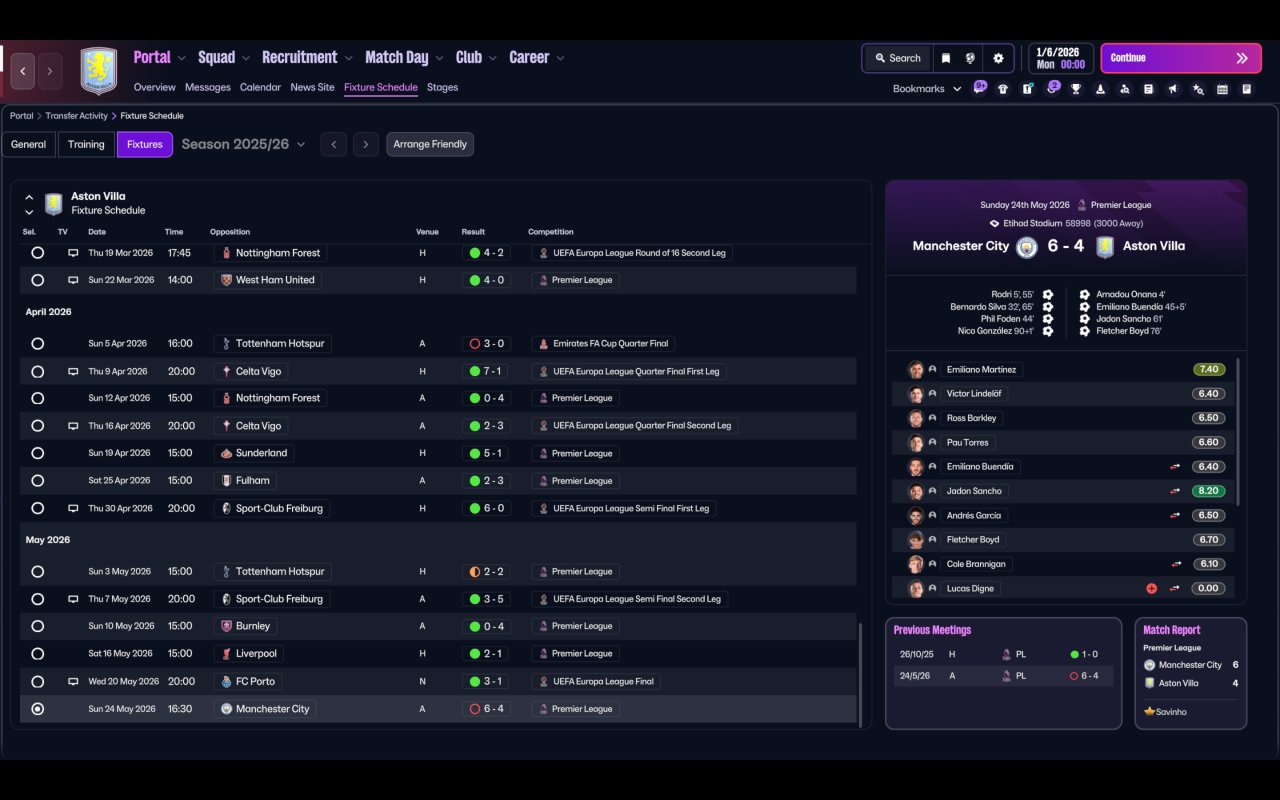Open the bookmark icon next to Search
This screenshot has height=800, width=1280.
tap(945, 58)
